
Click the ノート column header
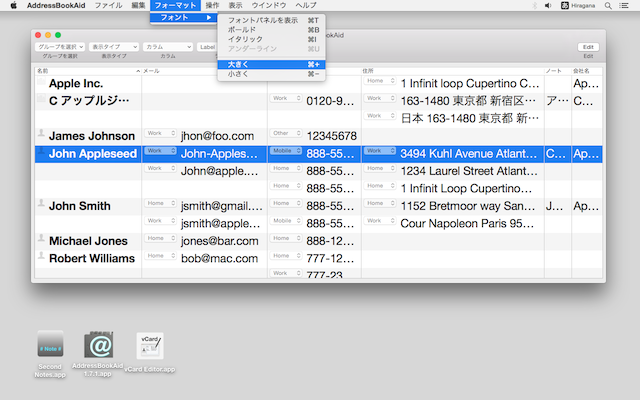(x=558, y=71)
